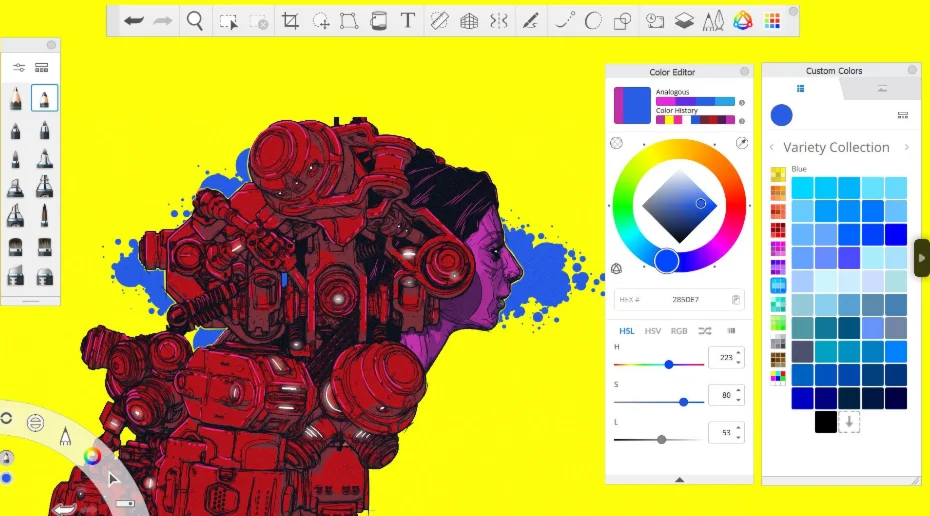Viewport: 930px width, 516px height.
Task: Open the Layers panel icon
Action: [684, 21]
